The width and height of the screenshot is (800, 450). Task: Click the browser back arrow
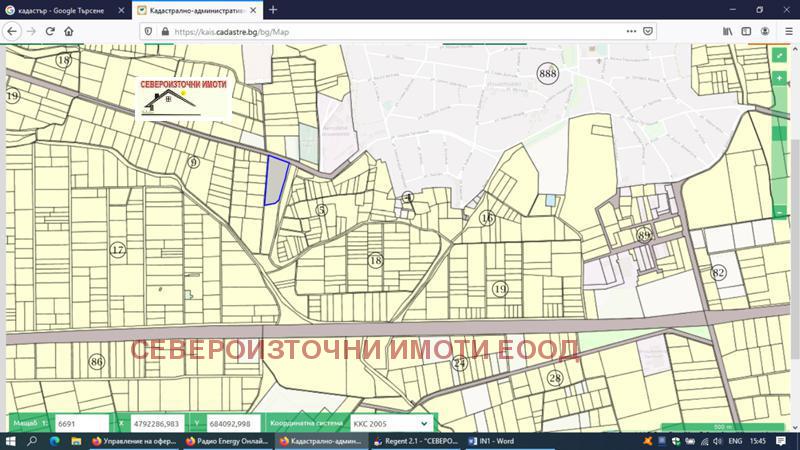pos(12,31)
